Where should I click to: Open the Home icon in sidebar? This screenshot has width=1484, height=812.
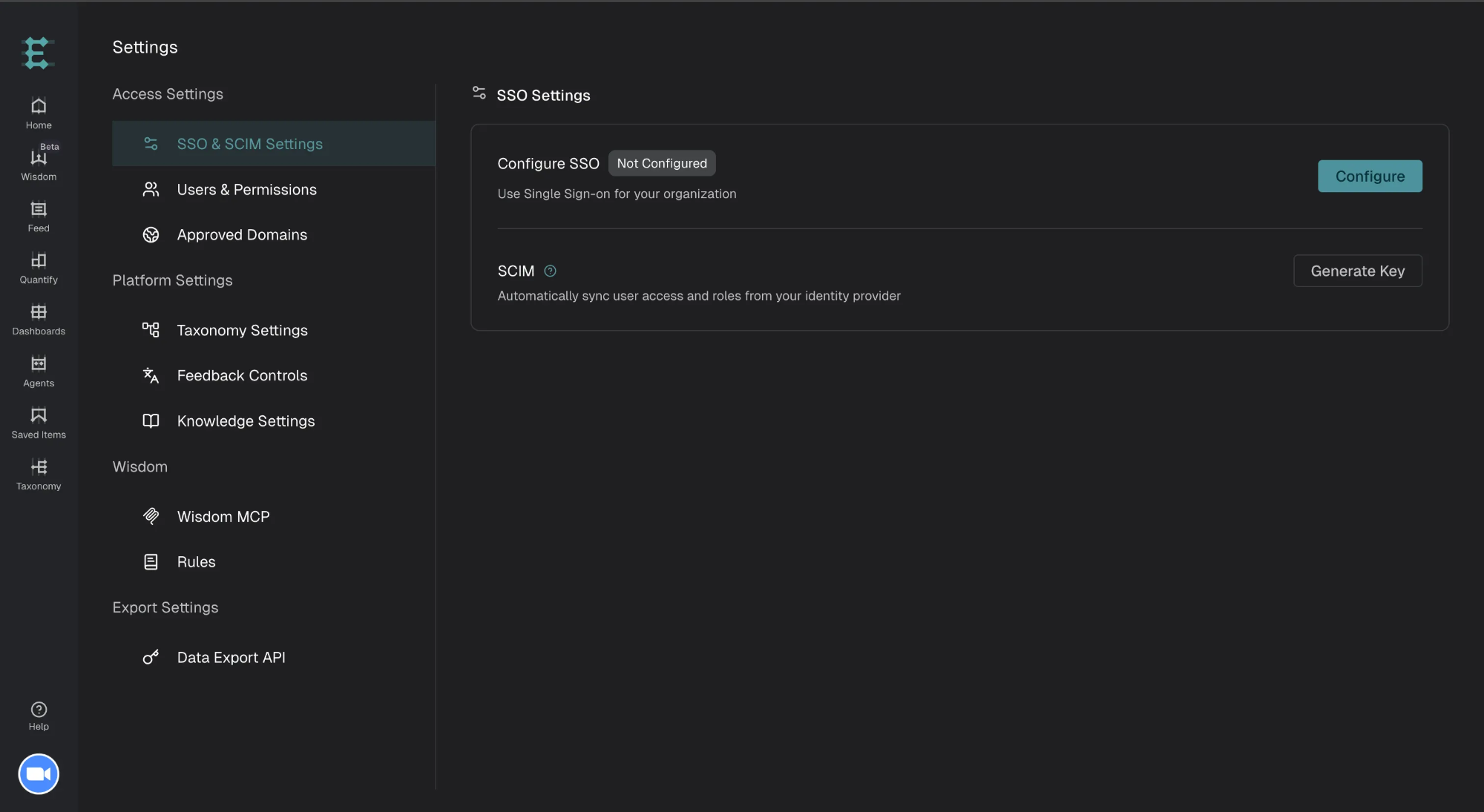click(39, 105)
